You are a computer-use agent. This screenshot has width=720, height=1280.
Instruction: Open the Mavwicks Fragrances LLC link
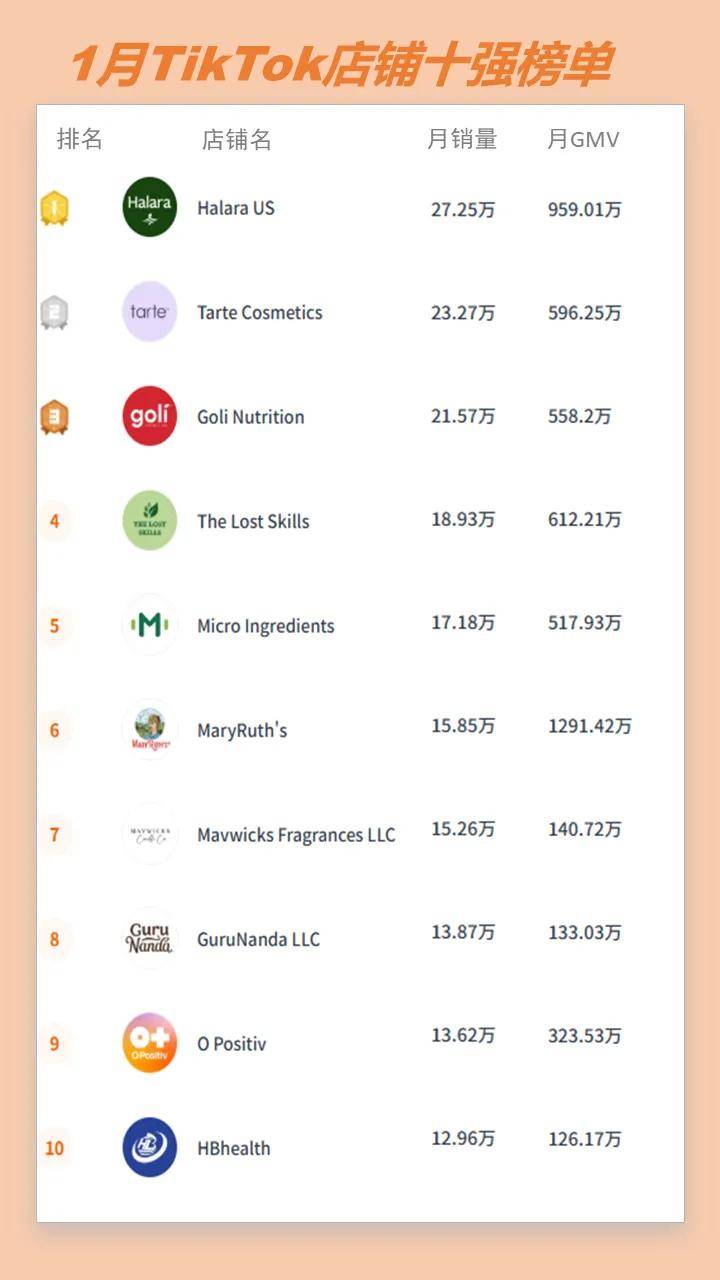click(x=296, y=835)
